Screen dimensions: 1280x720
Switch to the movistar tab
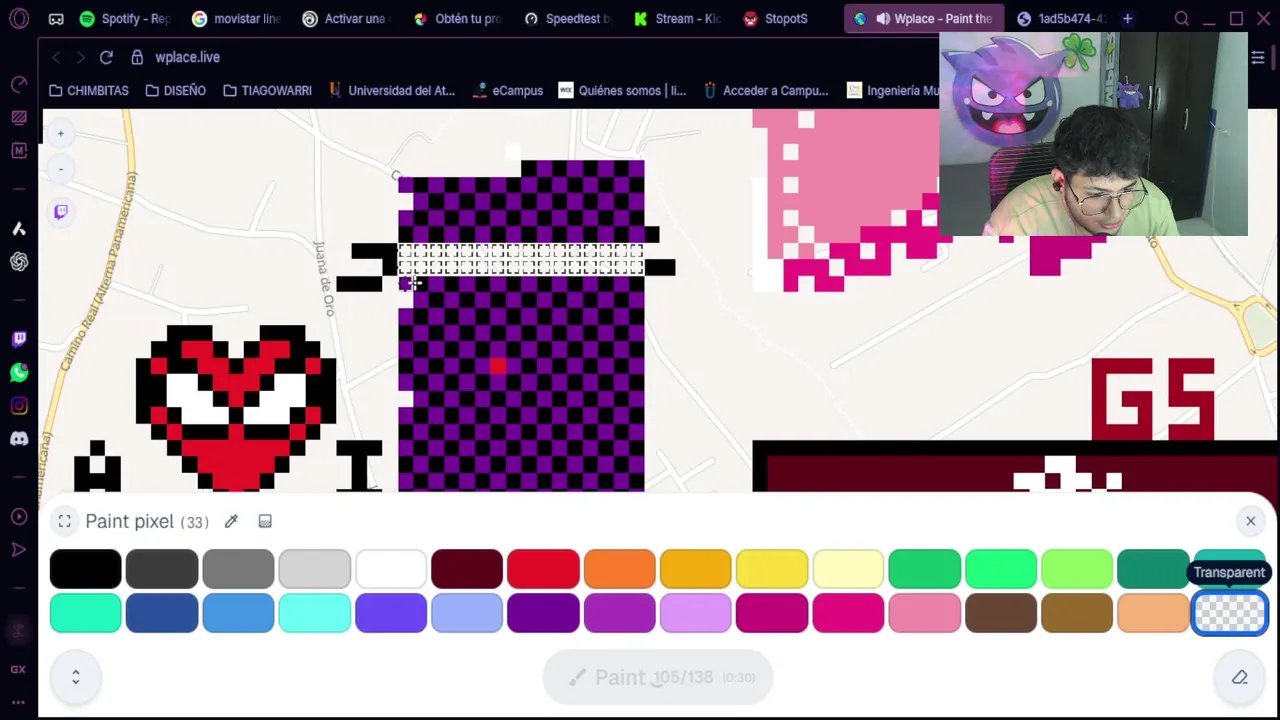pos(238,18)
